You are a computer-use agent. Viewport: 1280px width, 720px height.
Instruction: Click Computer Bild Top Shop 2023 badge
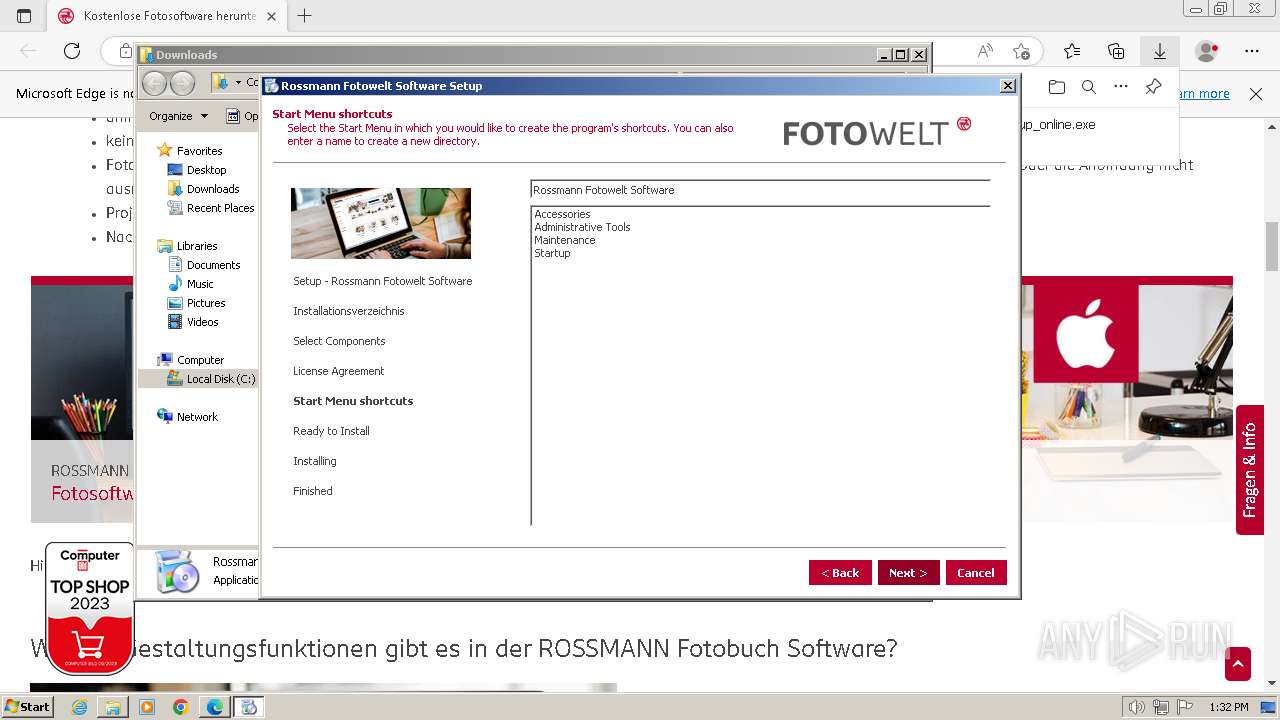click(89, 609)
